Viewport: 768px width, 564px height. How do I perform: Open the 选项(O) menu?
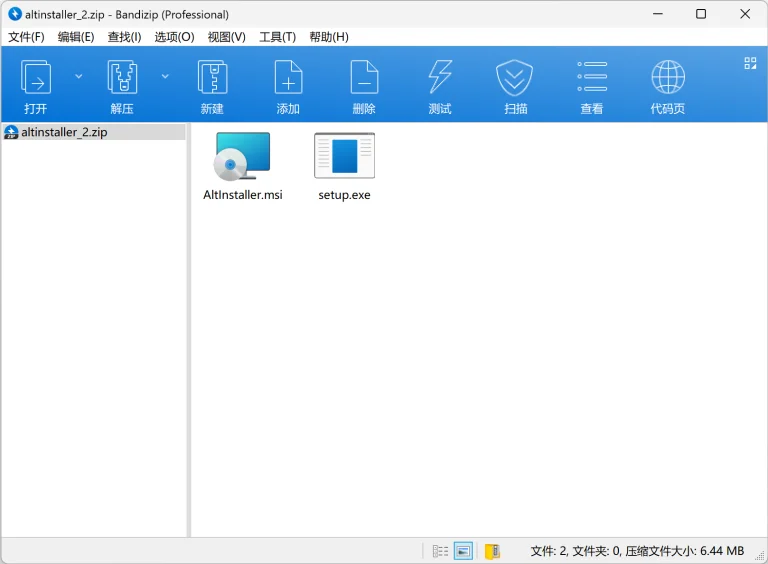click(x=174, y=37)
